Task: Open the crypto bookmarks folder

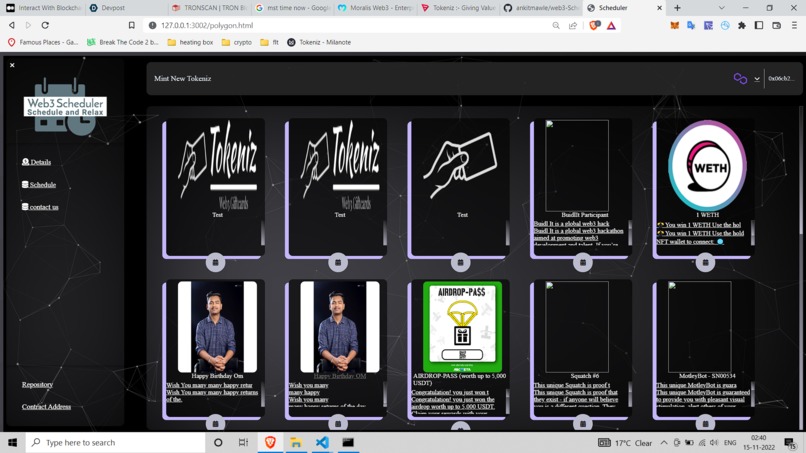Action: click(x=236, y=42)
